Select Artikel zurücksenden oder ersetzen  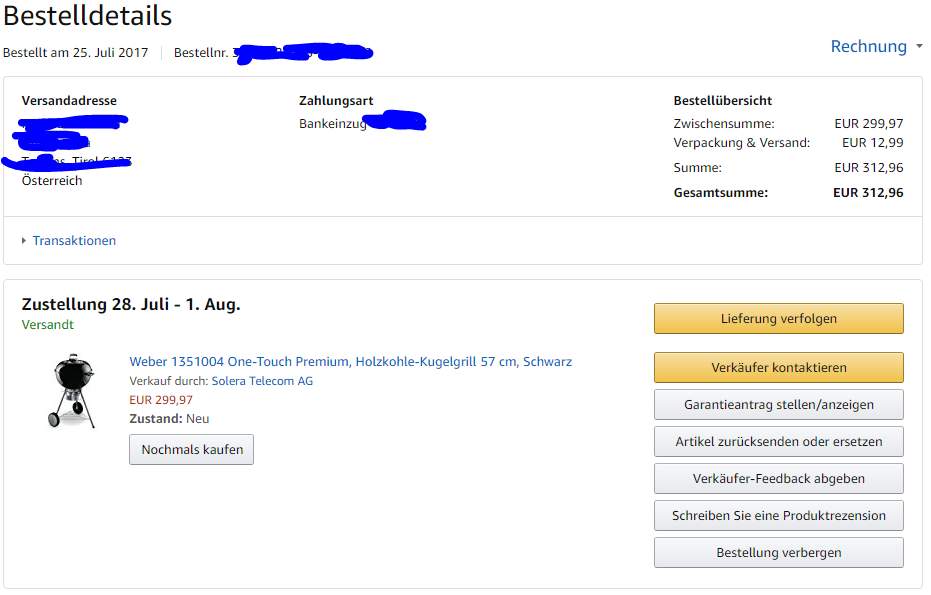(778, 442)
